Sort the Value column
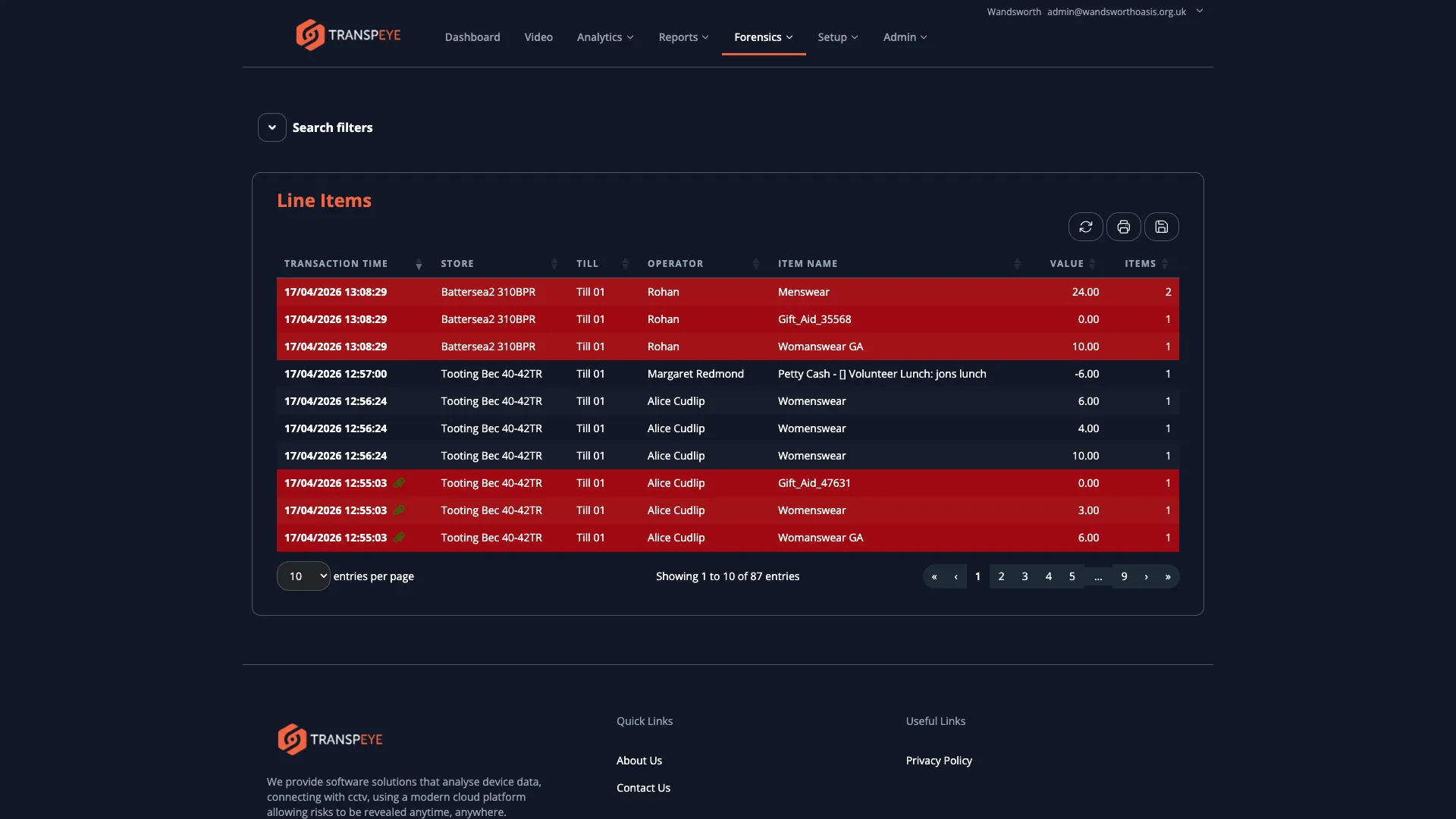 click(1092, 263)
